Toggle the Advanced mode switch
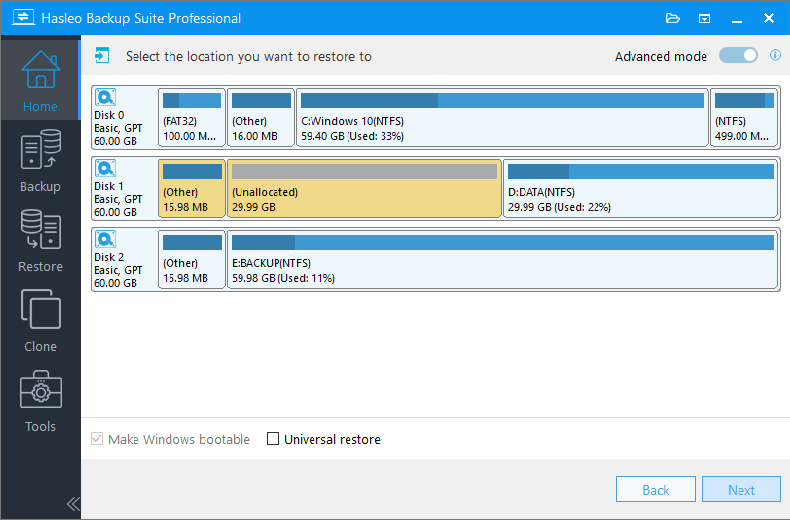Screen dimensions: 790x520 tap(738, 55)
